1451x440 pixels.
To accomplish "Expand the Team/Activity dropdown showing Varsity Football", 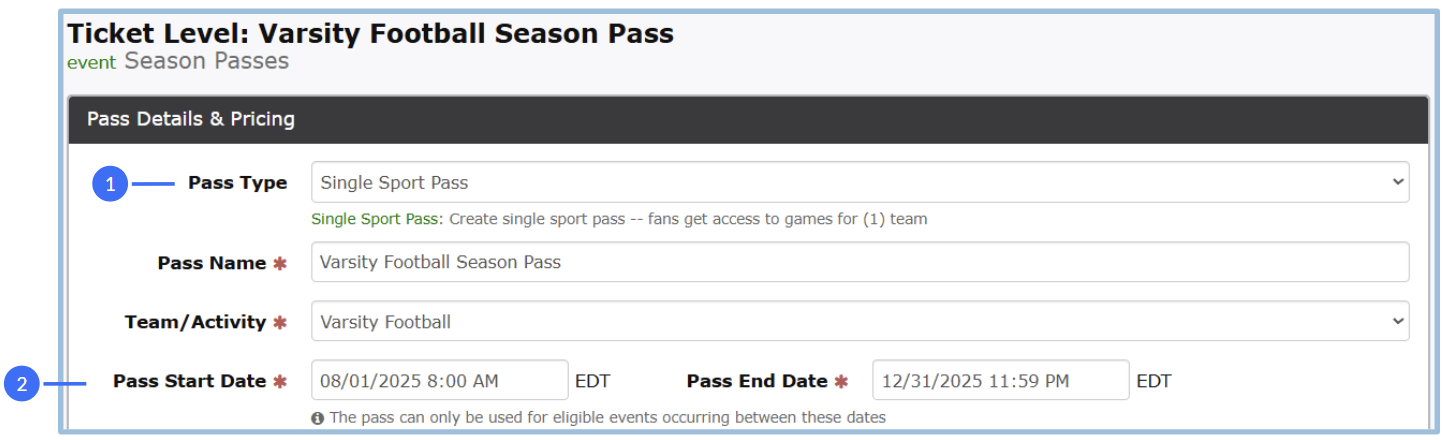I will (x=859, y=322).
